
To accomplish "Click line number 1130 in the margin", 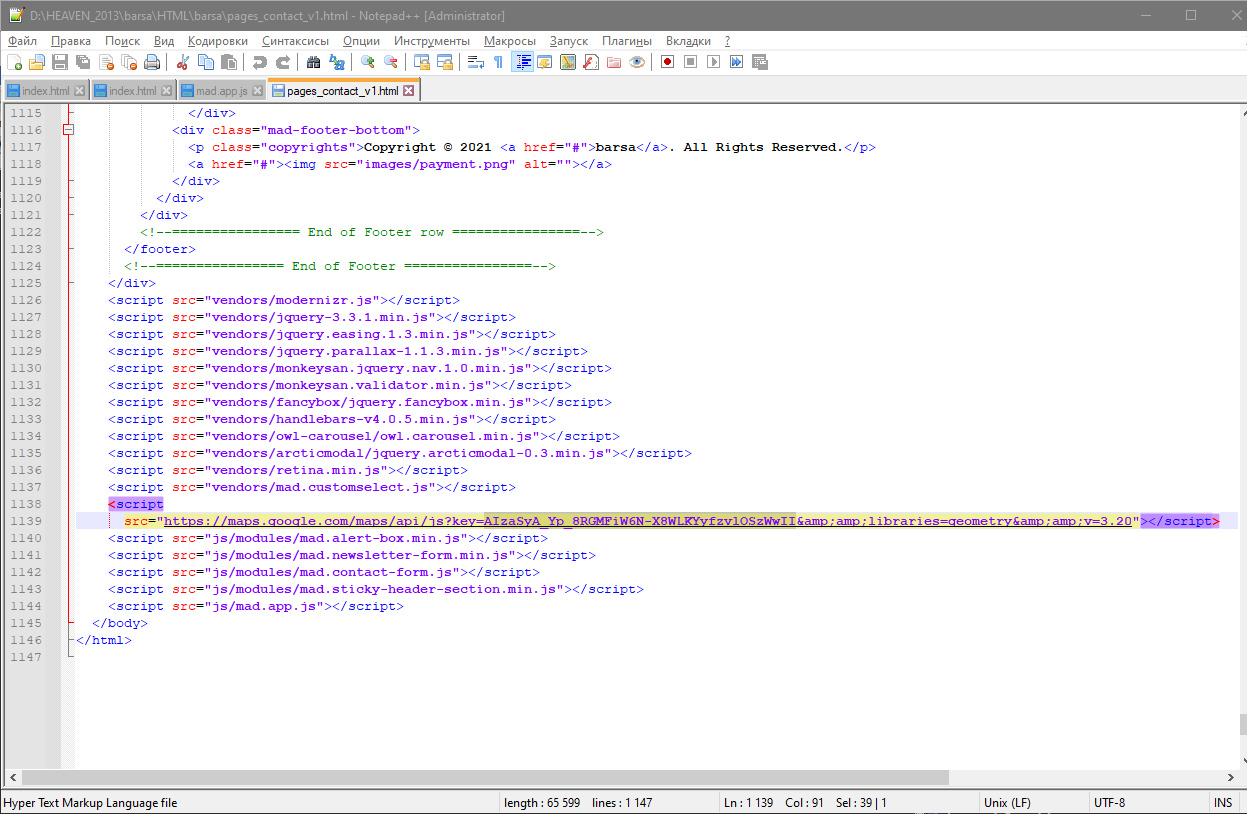I will (26, 368).
